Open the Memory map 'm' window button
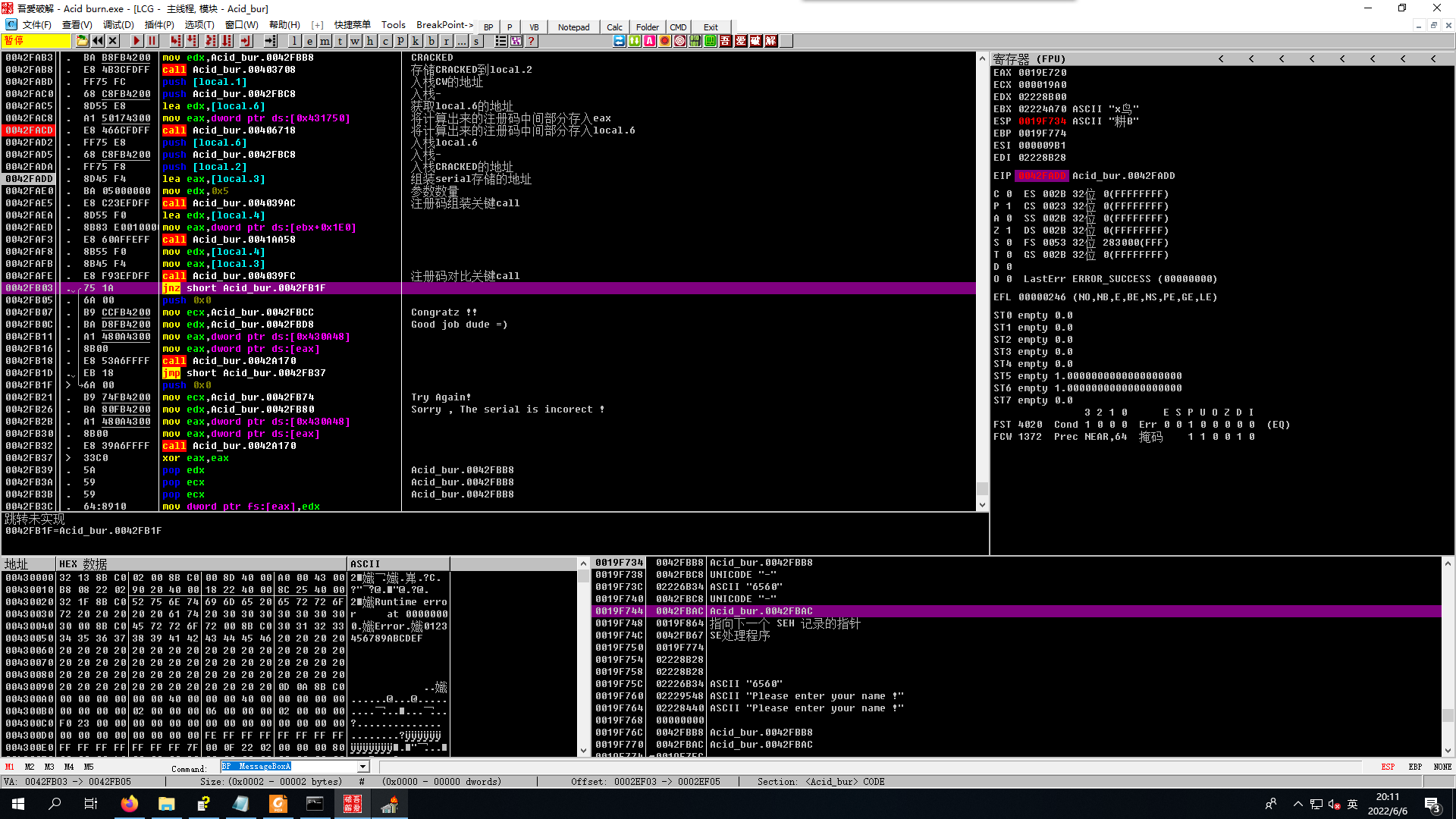Image resolution: width=1456 pixels, height=819 pixels. point(325,41)
